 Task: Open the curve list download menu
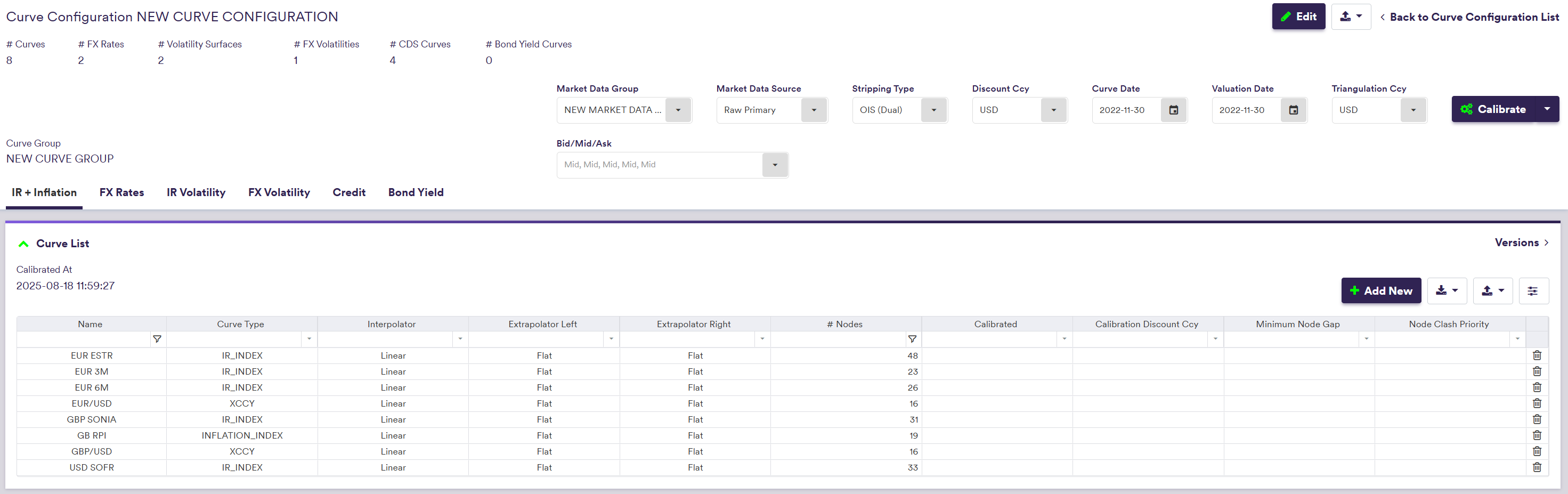point(1447,290)
